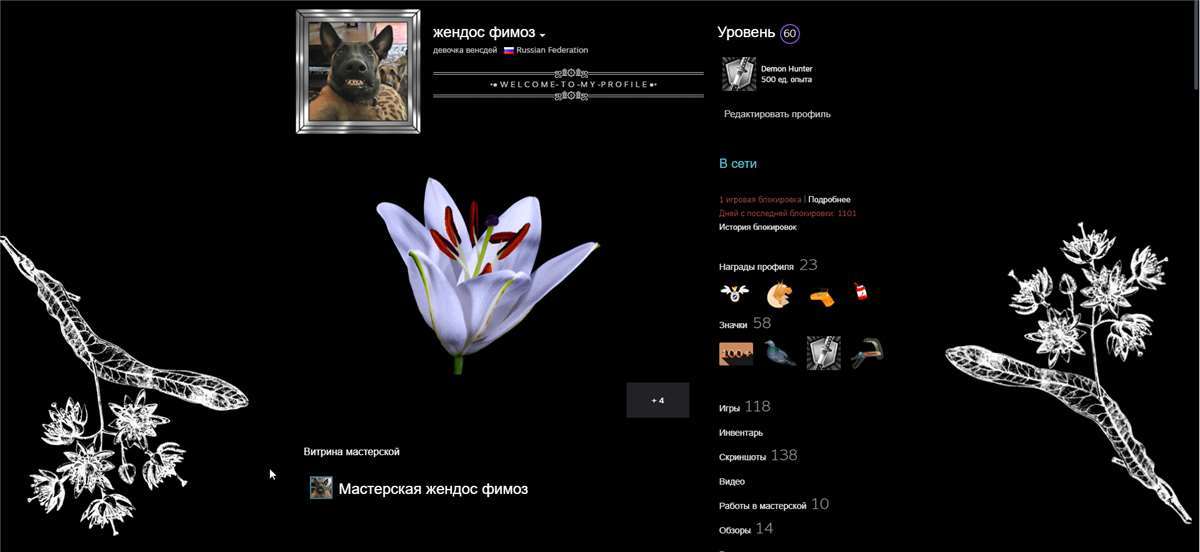The width and height of the screenshot is (1200, 552).
Task: Go to the Игры 118 section
Action: (x=744, y=407)
